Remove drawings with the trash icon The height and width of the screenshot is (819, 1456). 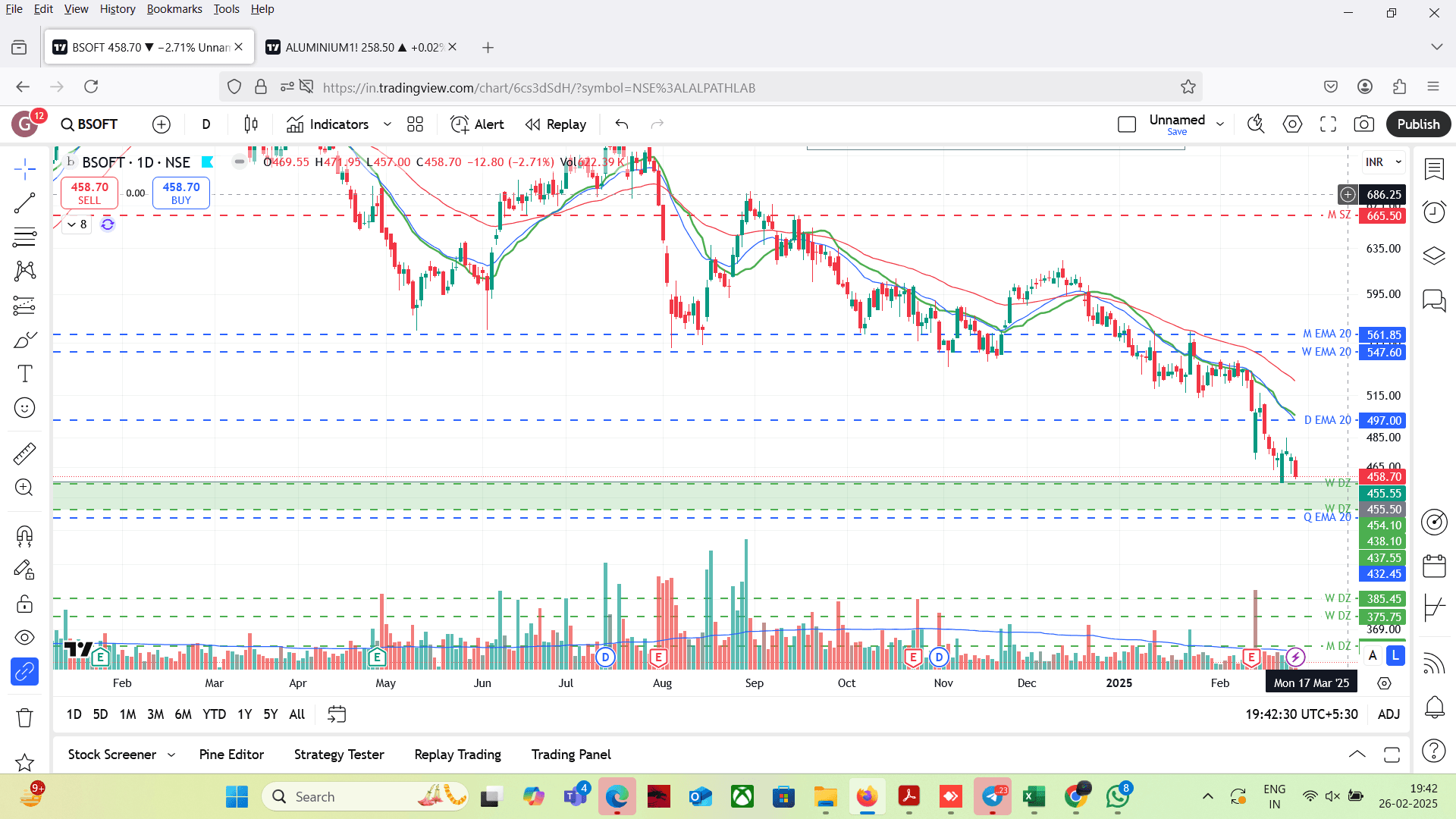click(x=24, y=717)
